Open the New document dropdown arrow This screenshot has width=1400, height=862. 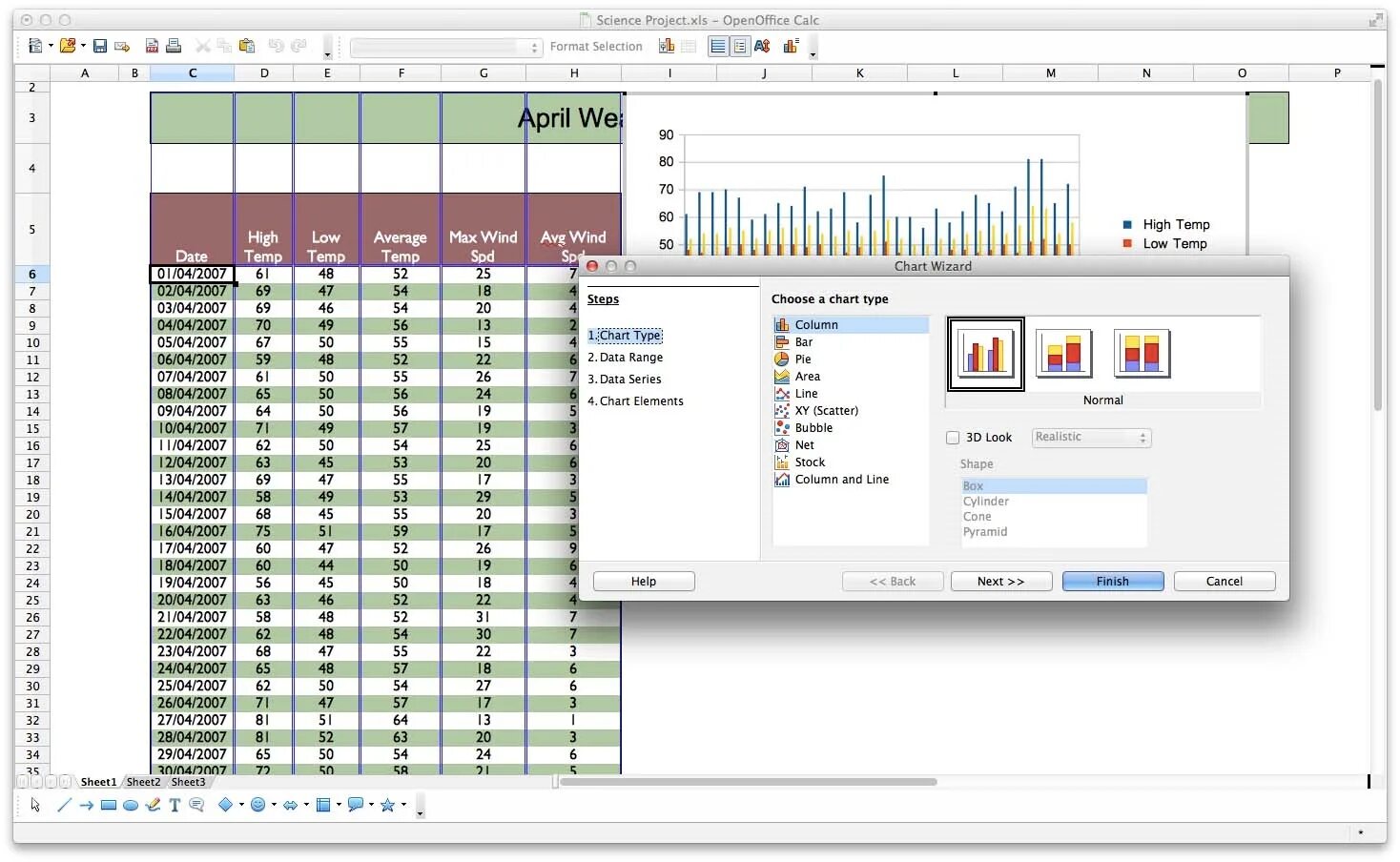(51, 45)
